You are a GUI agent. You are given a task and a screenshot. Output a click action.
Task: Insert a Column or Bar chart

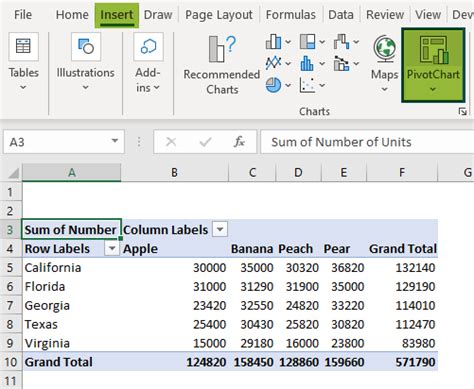click(273, 42)
